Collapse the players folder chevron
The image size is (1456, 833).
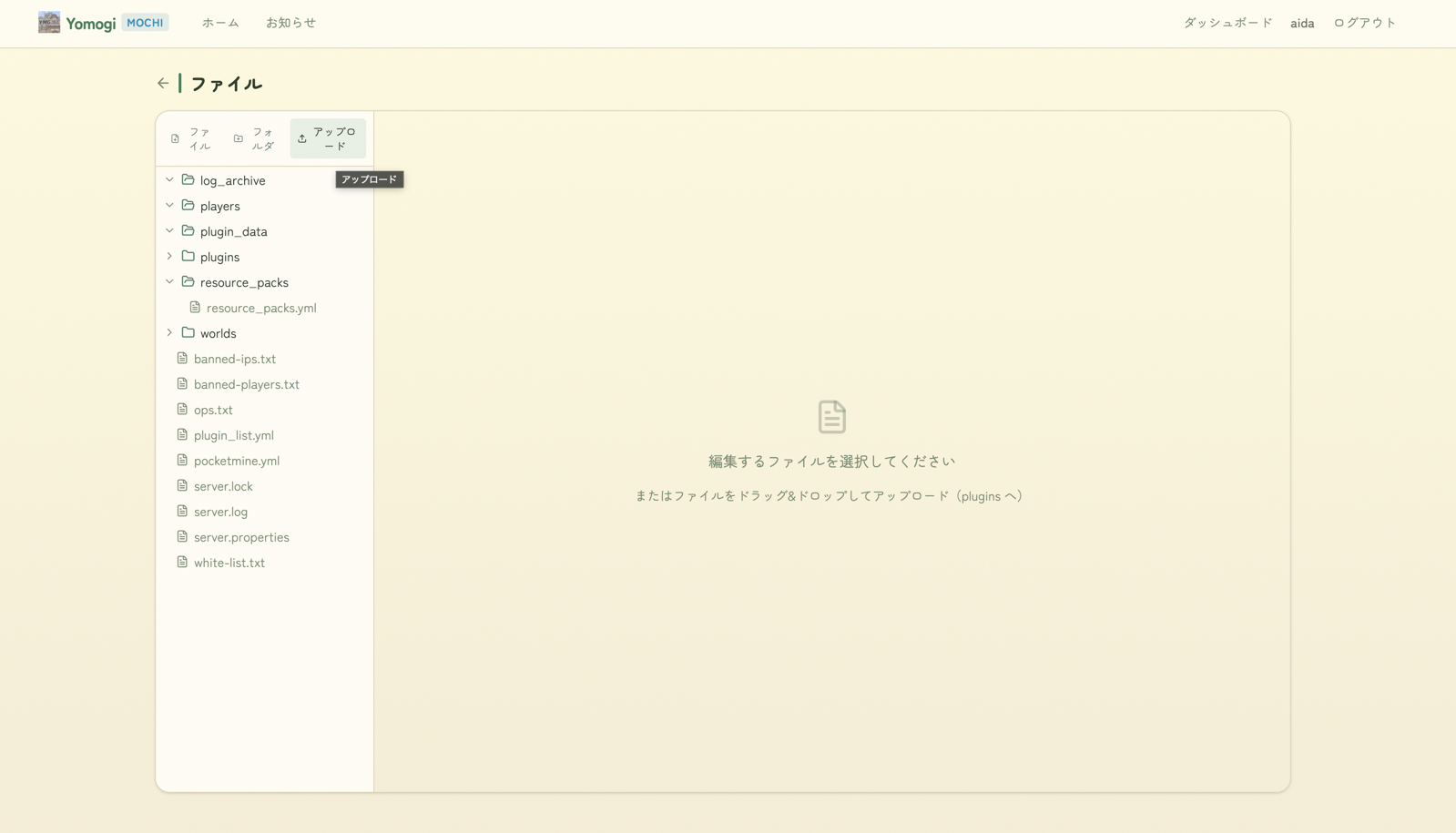tap(169, 206)
